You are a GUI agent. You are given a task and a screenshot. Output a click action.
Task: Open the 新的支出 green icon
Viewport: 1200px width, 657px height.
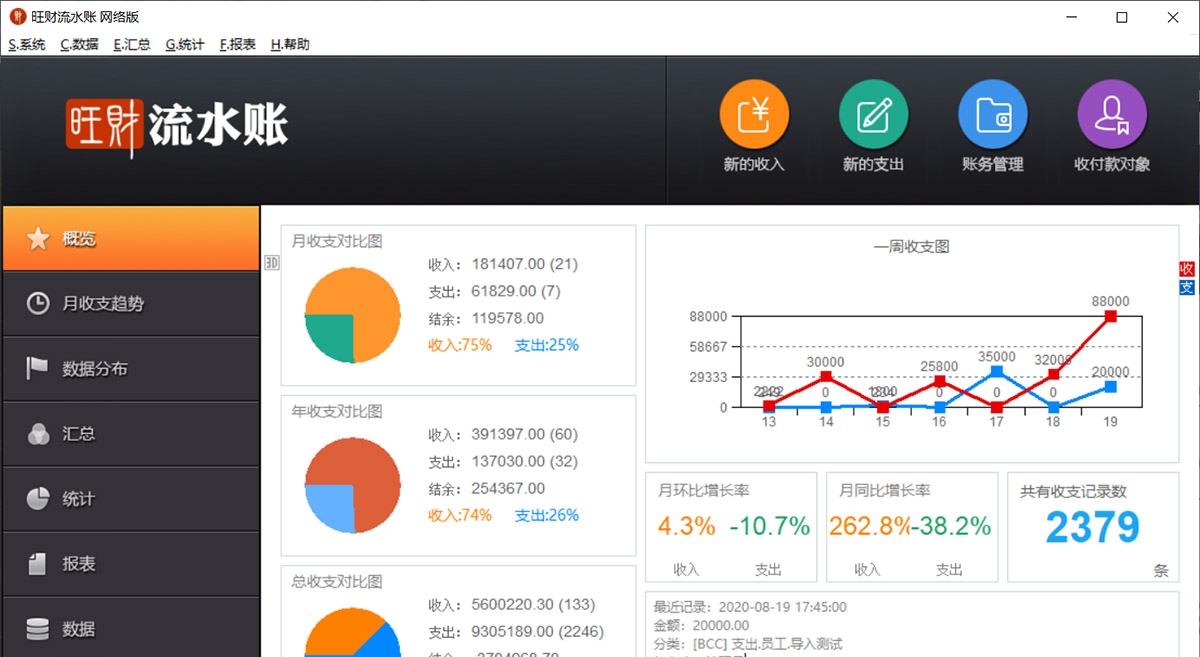point(873,115)
